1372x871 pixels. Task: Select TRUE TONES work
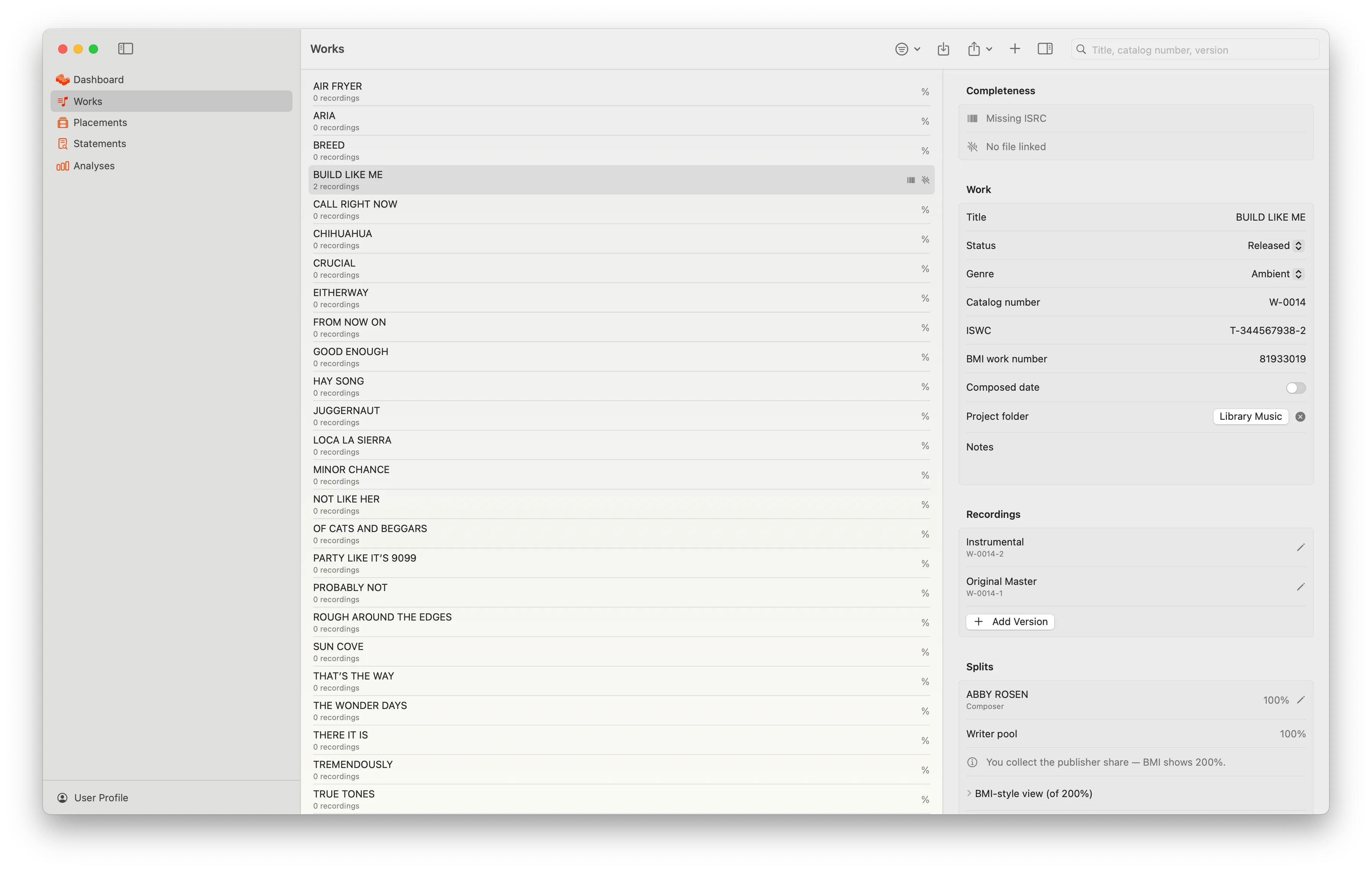(x=621, y=799)
